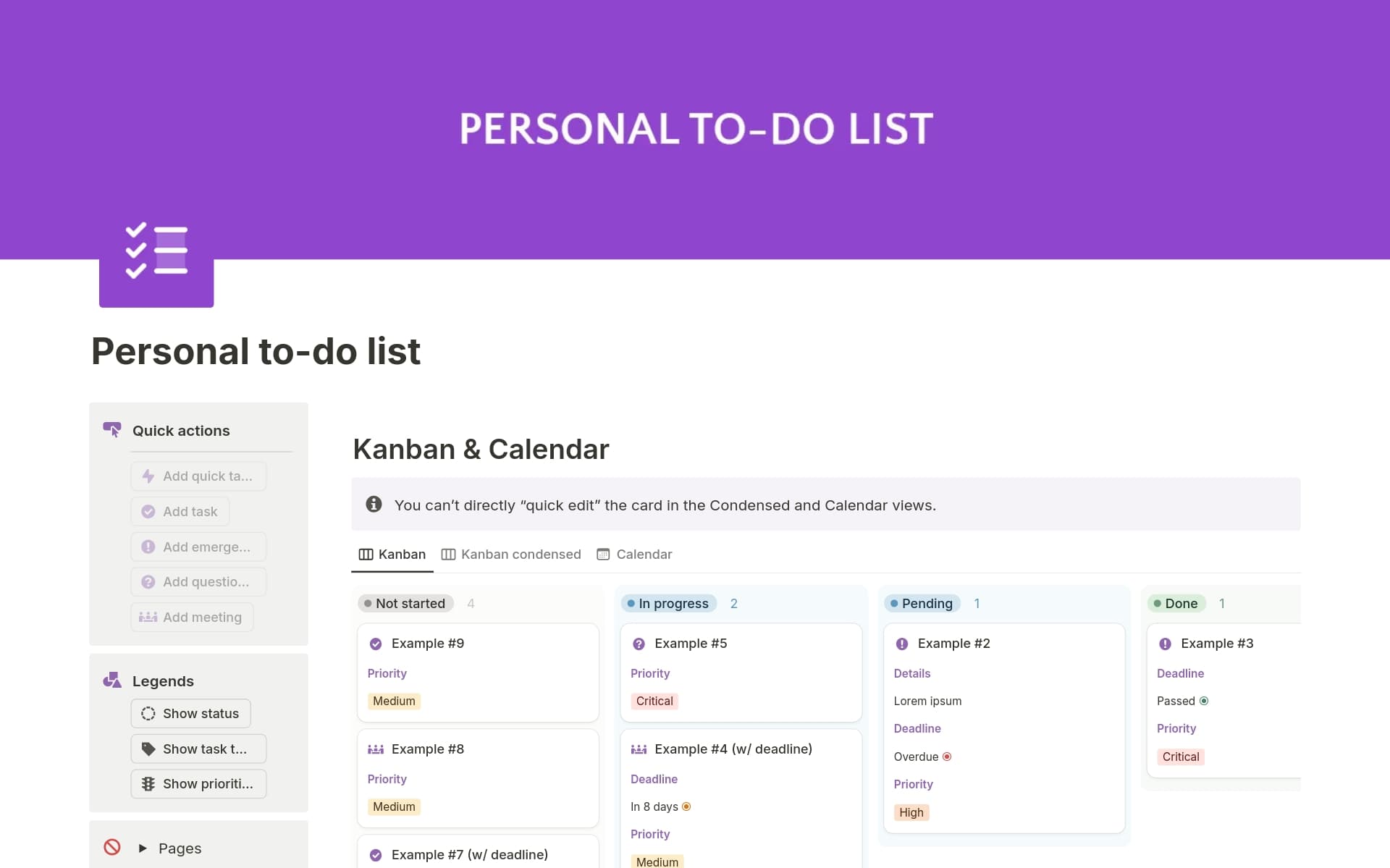The width and height of the screenshot is (1390, 868).
Task: Toggle the Show task types legend
Action: (198, 749)
